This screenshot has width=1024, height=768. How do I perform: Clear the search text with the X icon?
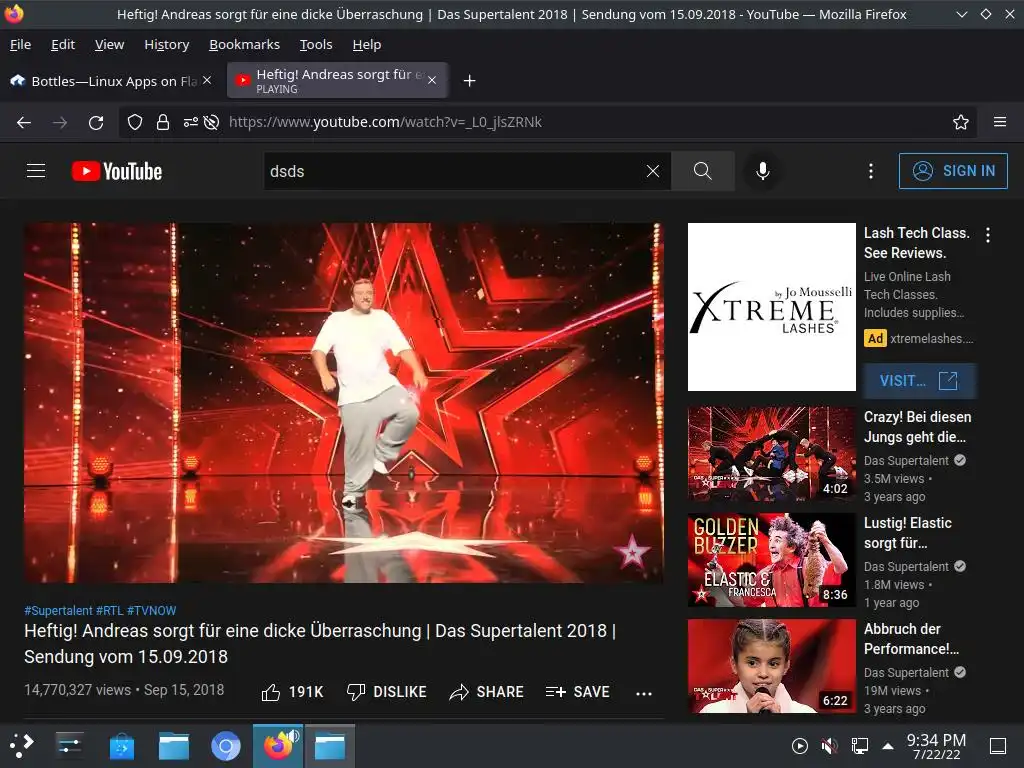652,171
